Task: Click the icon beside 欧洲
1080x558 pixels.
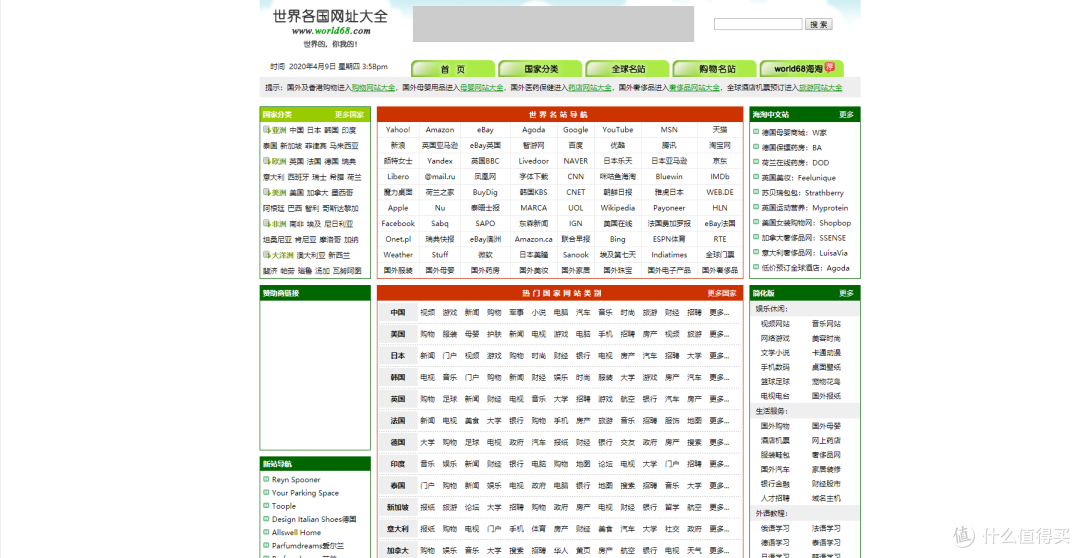Action: coord(266,161)
